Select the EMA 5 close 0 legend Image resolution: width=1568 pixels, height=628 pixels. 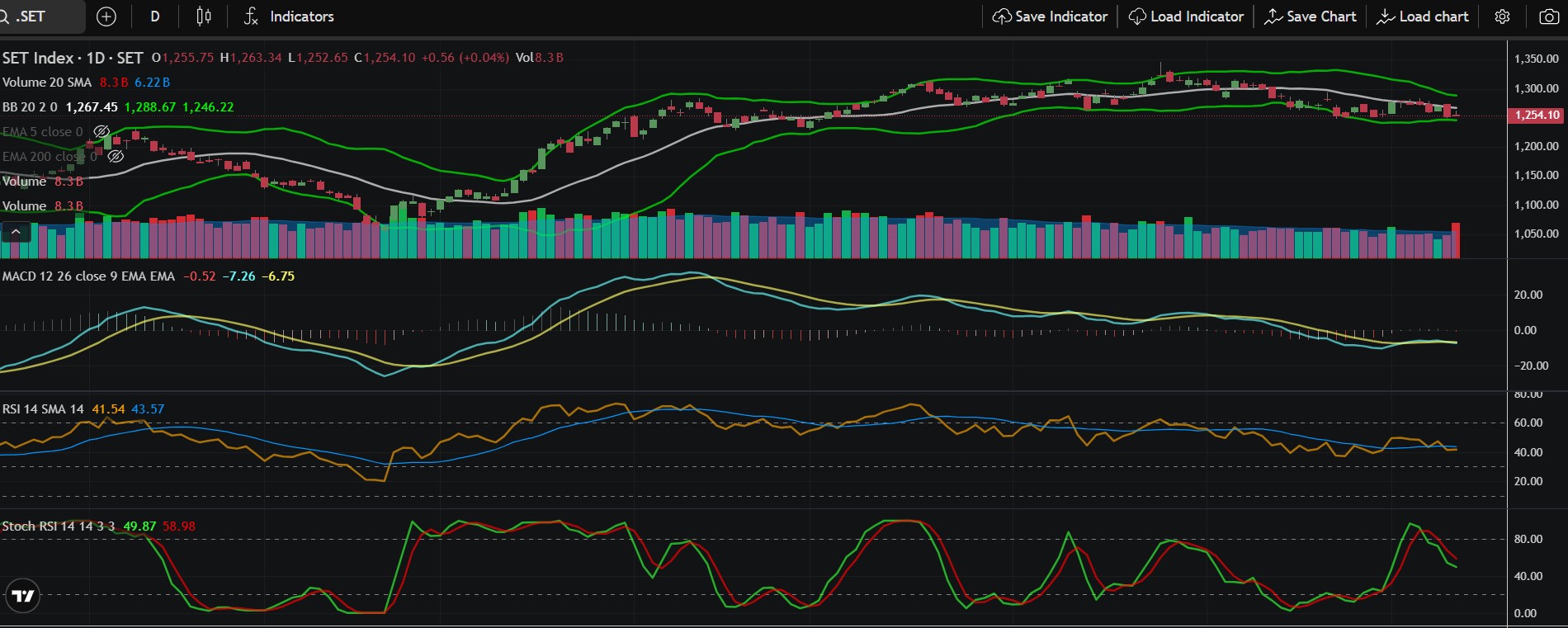click(x=43, y=132)
